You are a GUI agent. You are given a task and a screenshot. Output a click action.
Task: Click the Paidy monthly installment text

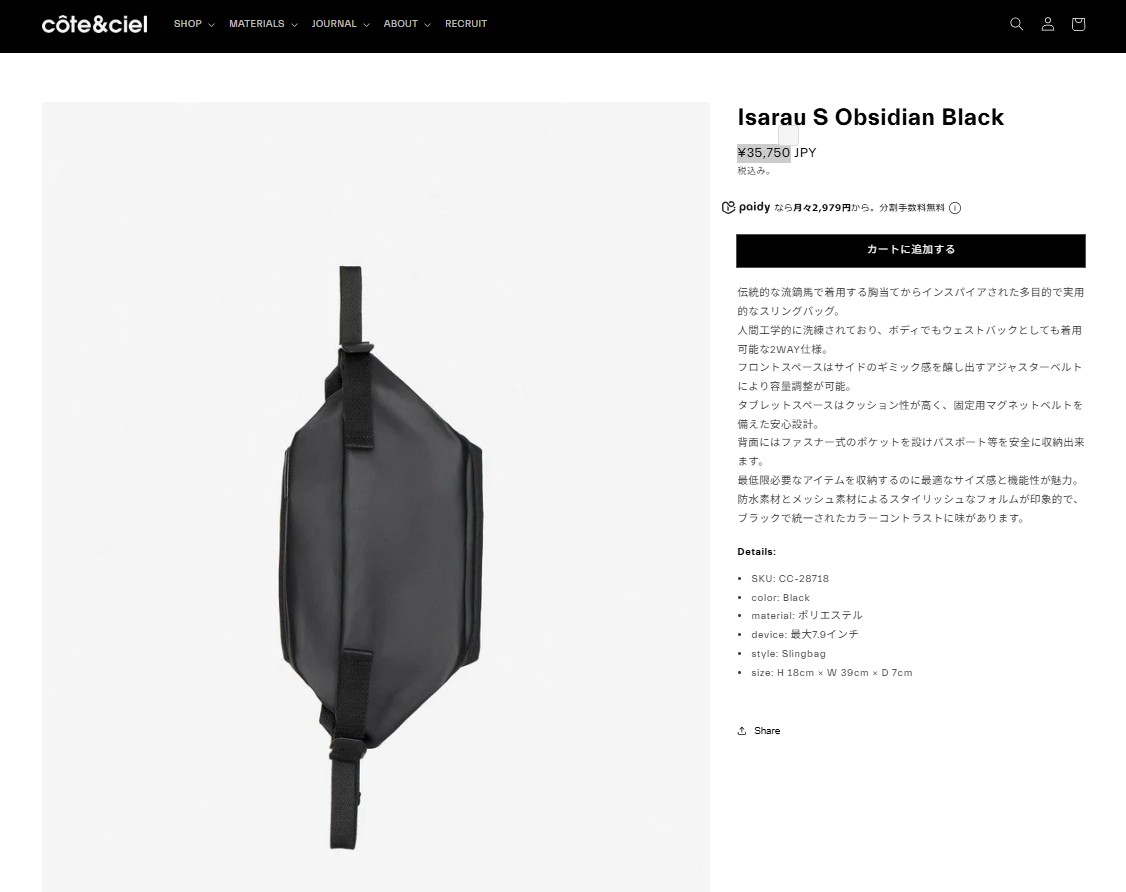[x=860, y=208]
